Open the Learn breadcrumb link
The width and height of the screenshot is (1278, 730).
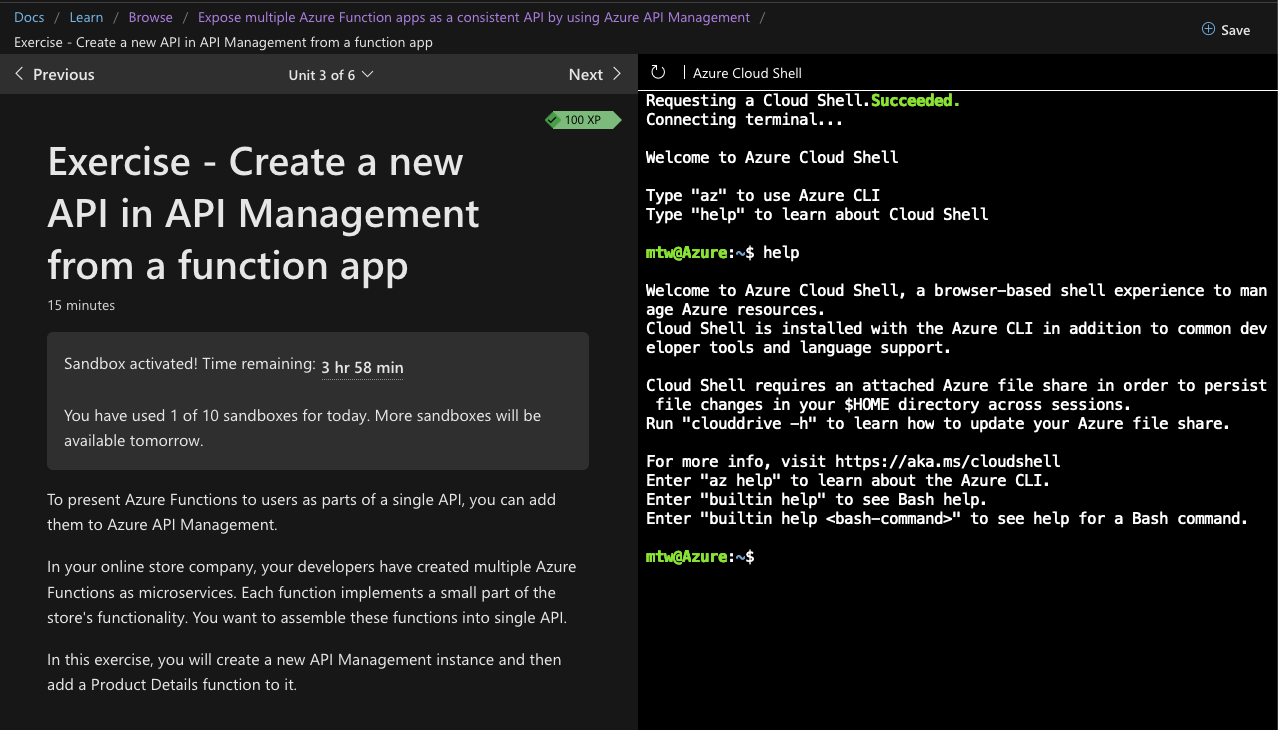pos(86,16)
